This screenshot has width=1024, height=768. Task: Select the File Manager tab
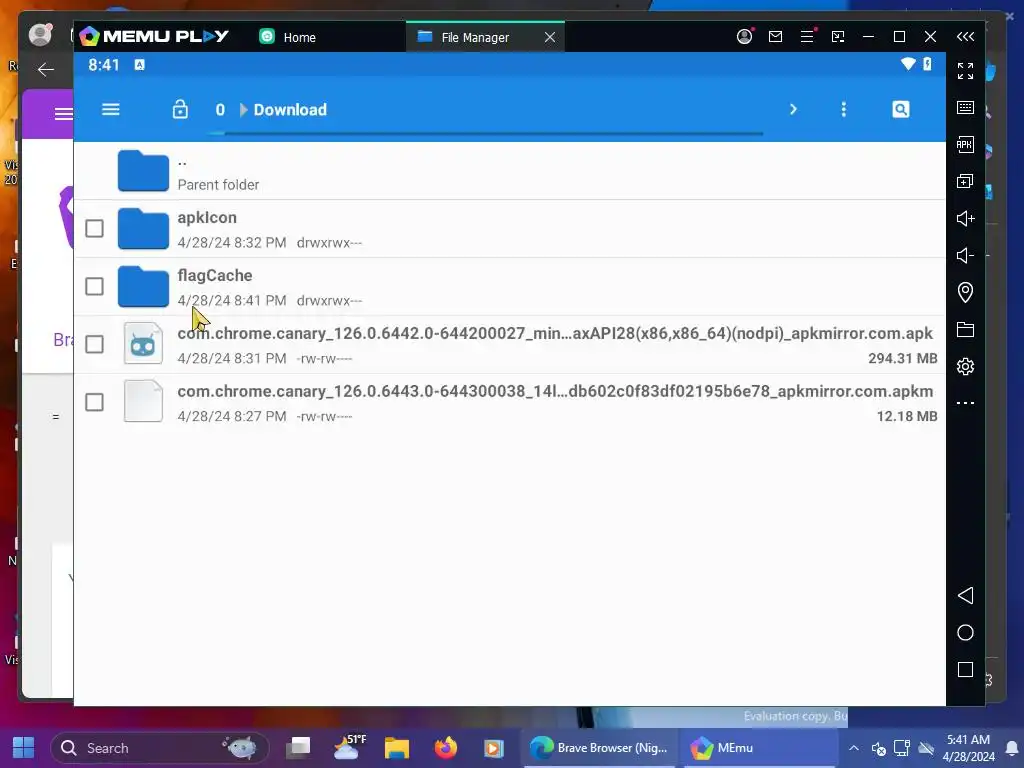[473, 37]
